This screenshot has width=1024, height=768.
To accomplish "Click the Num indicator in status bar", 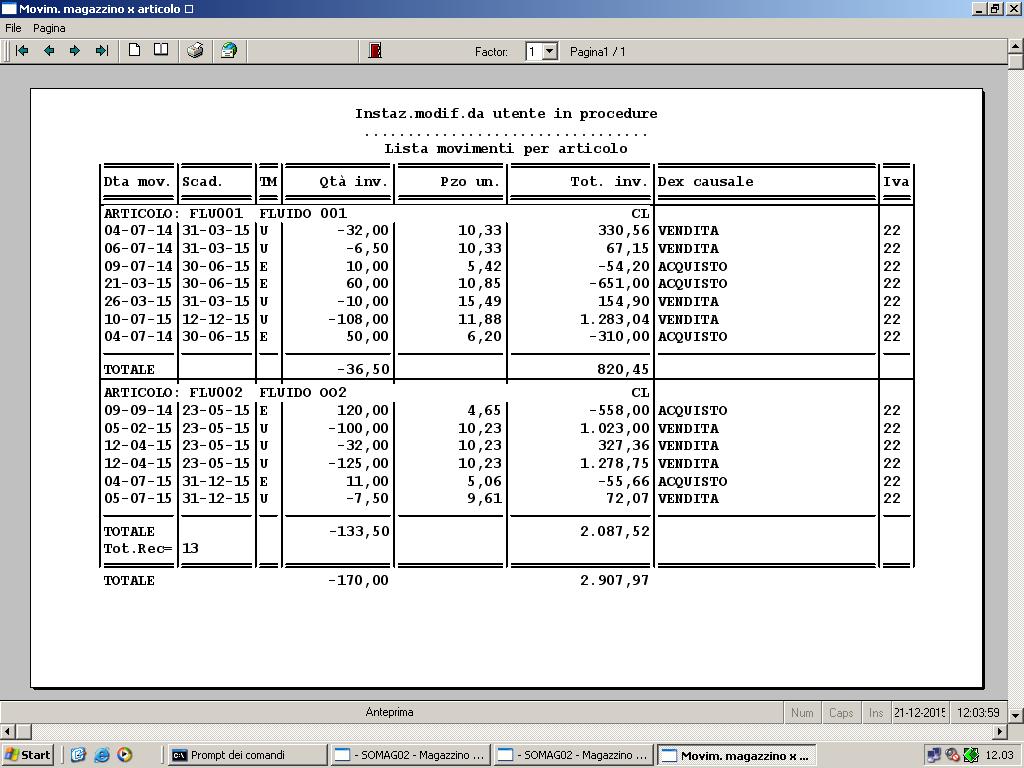I will [802, 712].
